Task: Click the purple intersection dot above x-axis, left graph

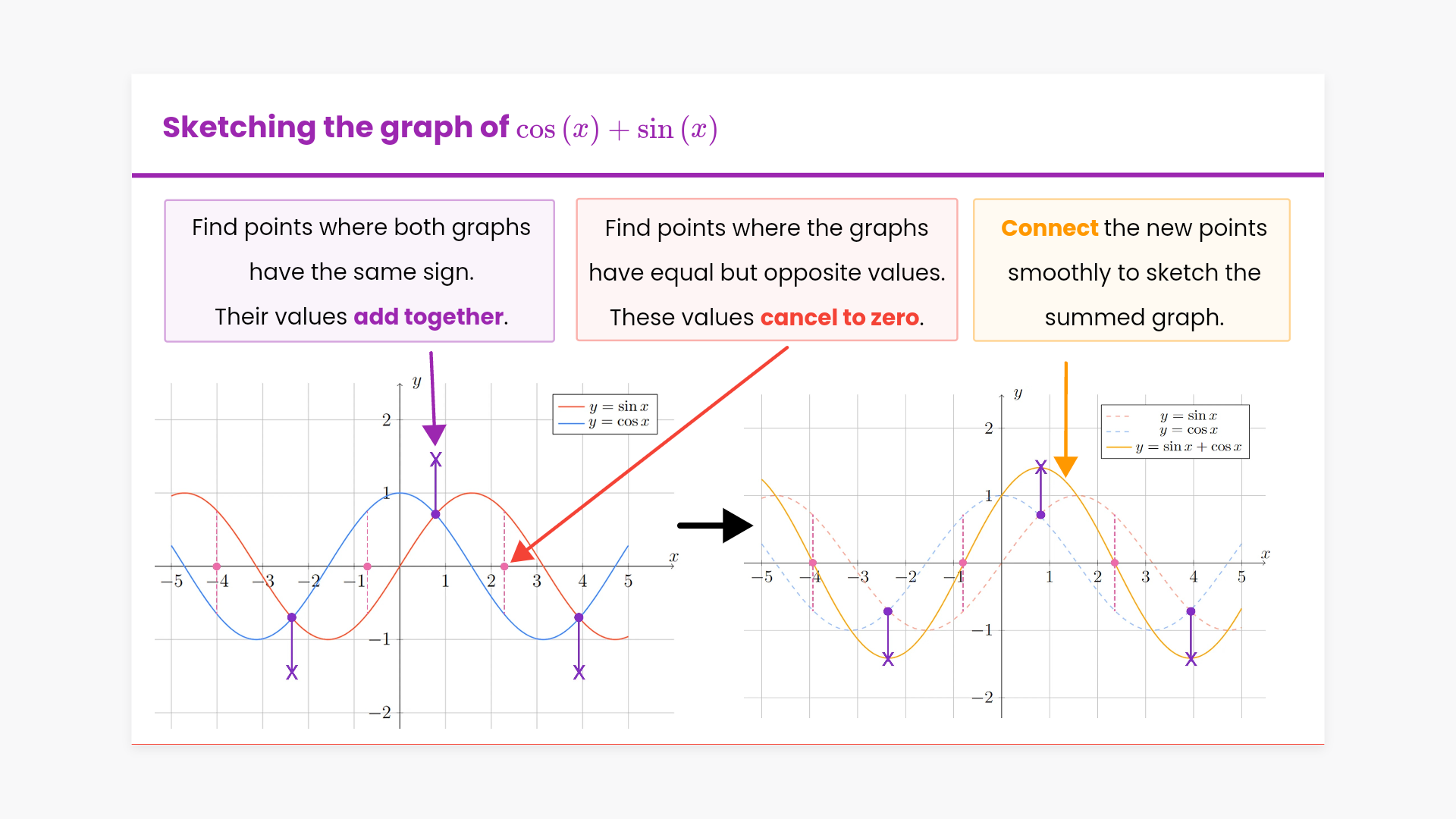Action: pos(435,514)
